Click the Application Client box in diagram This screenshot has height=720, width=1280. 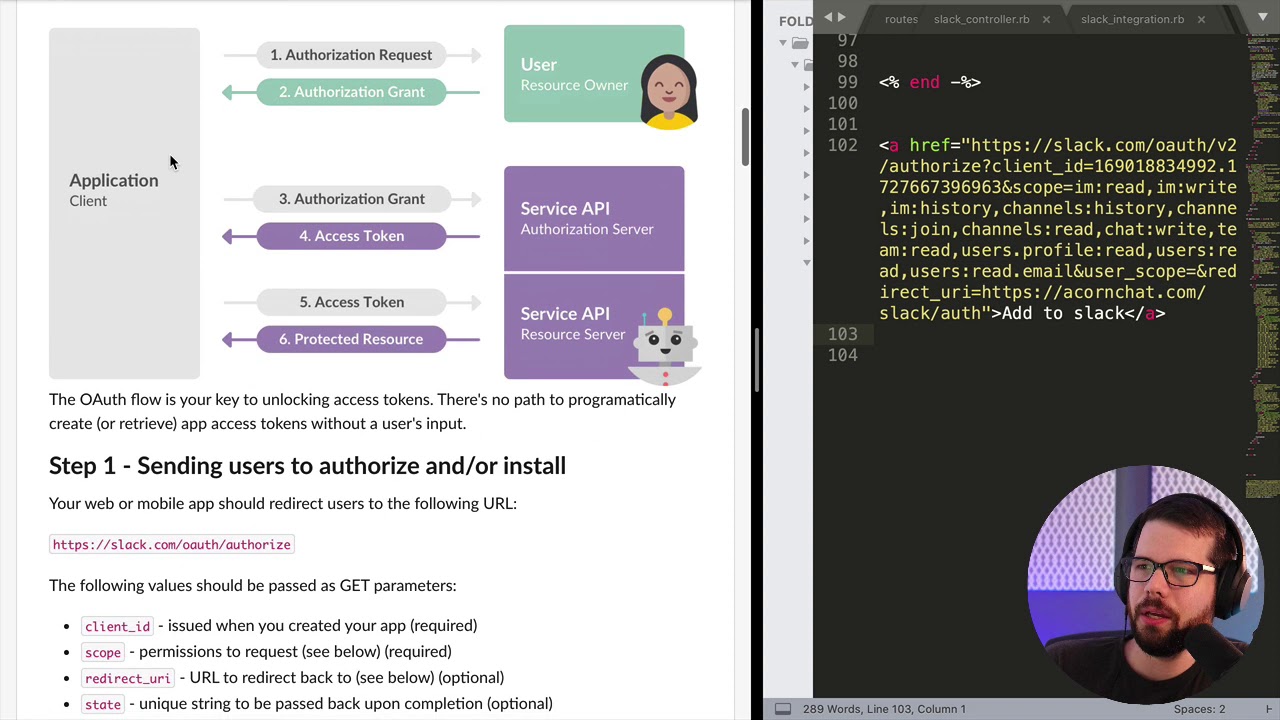tap(124, 203)
